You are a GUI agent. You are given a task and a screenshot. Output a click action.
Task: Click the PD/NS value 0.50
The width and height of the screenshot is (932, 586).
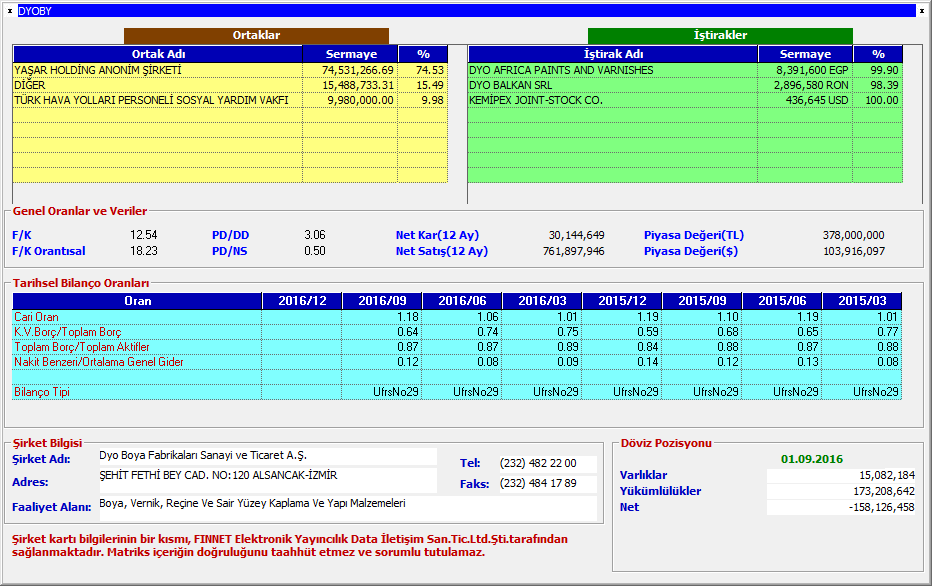(315, 251)
